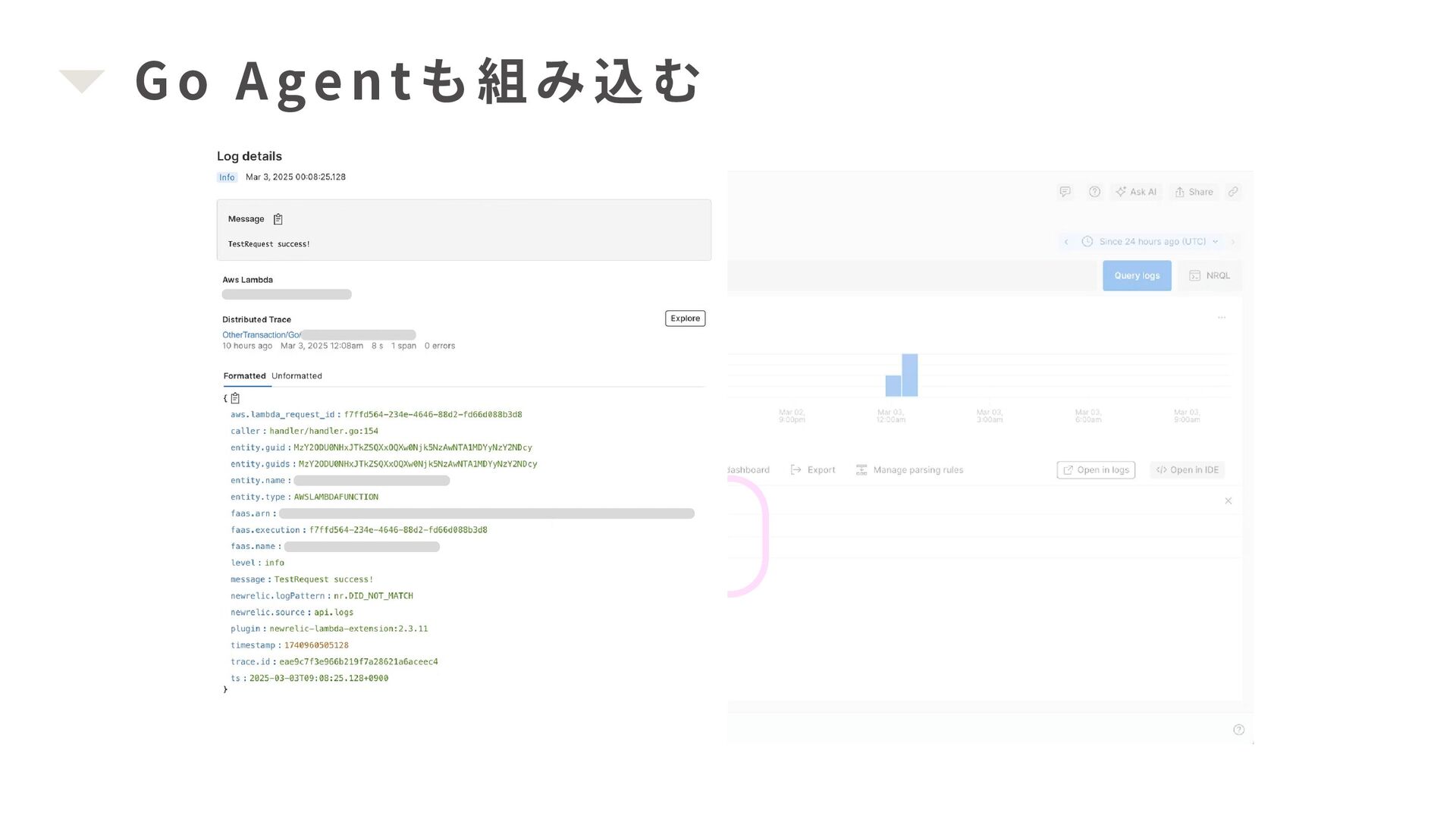
Task: Go to previous time range arrow
Action: 1066,242
